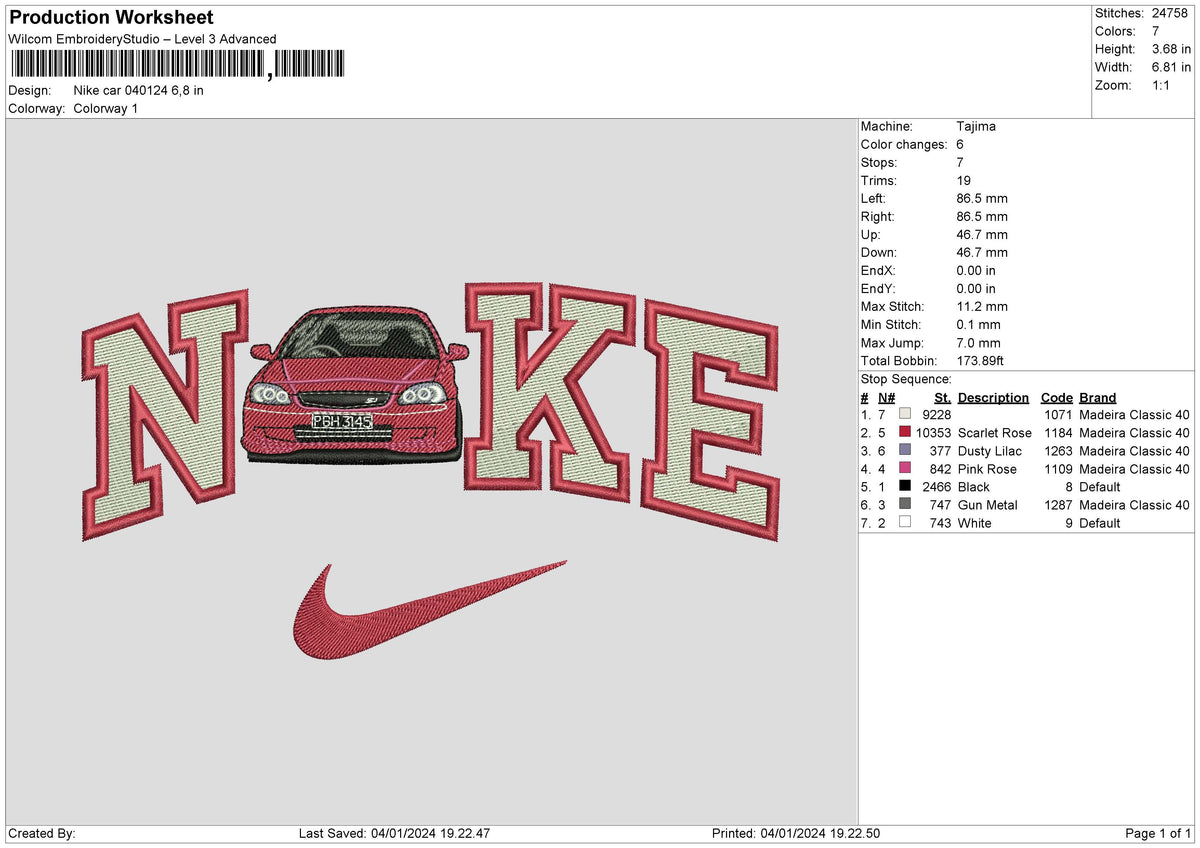Click the "Down:" measurement label
This screenshot has height=848, width=1200.
(879, 252)
